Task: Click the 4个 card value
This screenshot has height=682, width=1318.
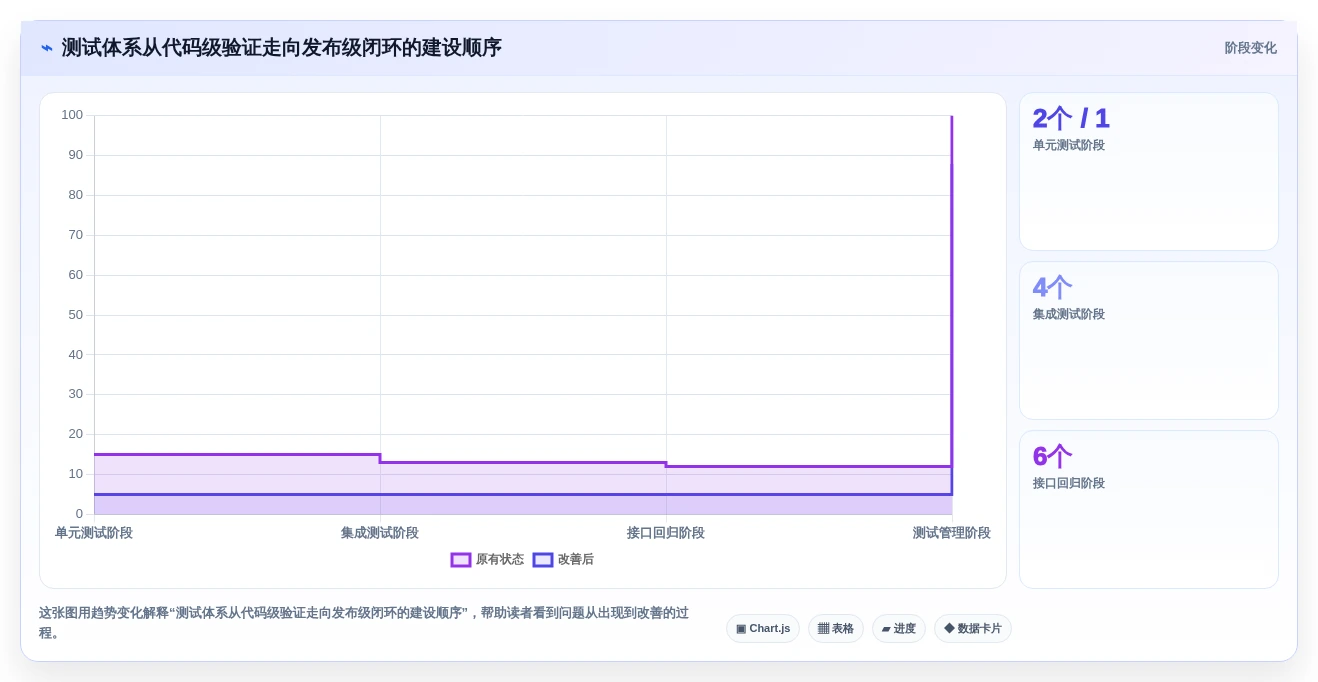Action: click(1052, 287)
